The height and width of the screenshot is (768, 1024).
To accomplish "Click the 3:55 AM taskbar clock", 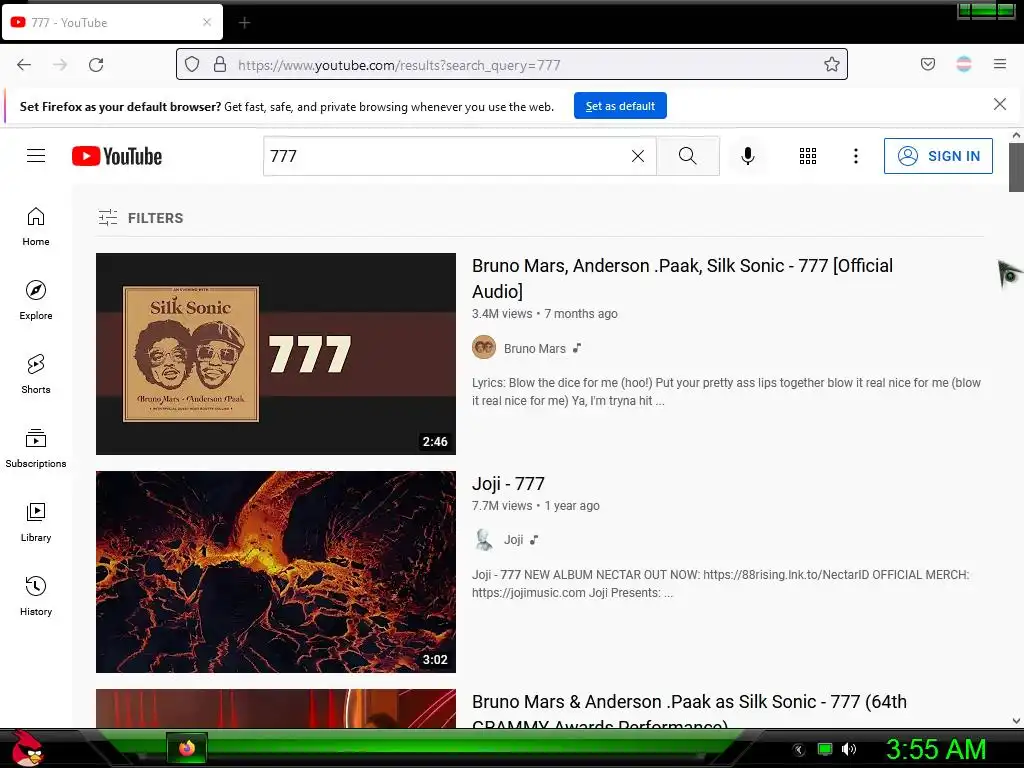I will tap(936, 749).
